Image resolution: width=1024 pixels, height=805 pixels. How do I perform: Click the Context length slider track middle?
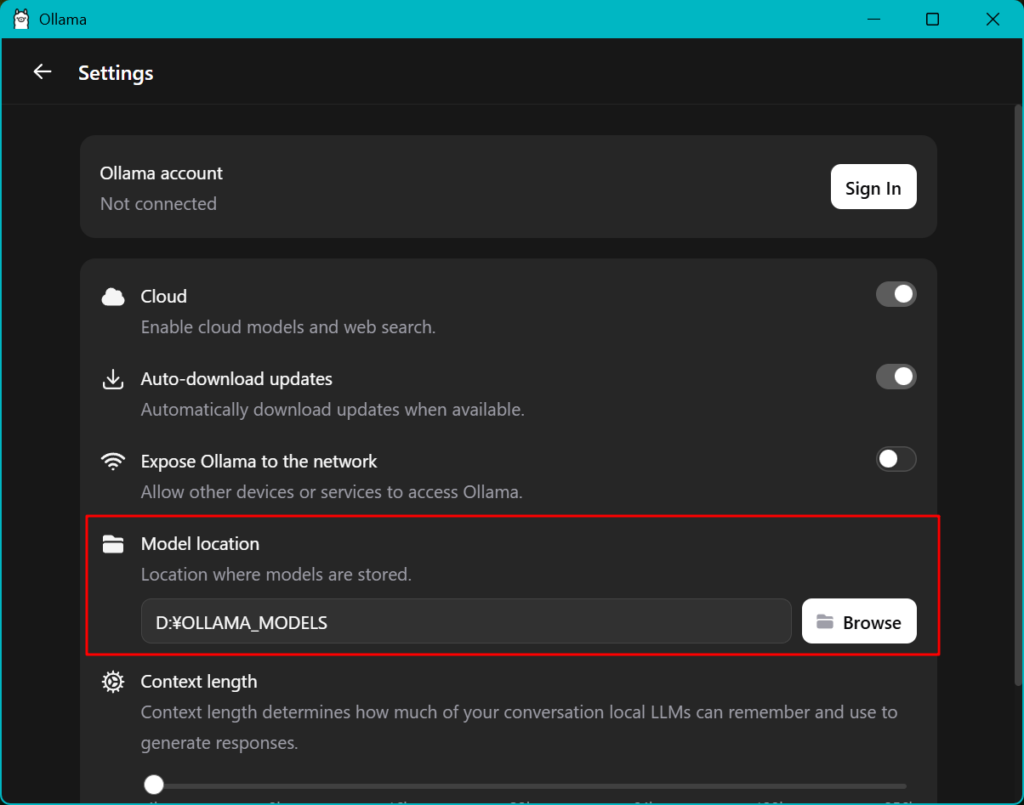[x=526, y=786]
